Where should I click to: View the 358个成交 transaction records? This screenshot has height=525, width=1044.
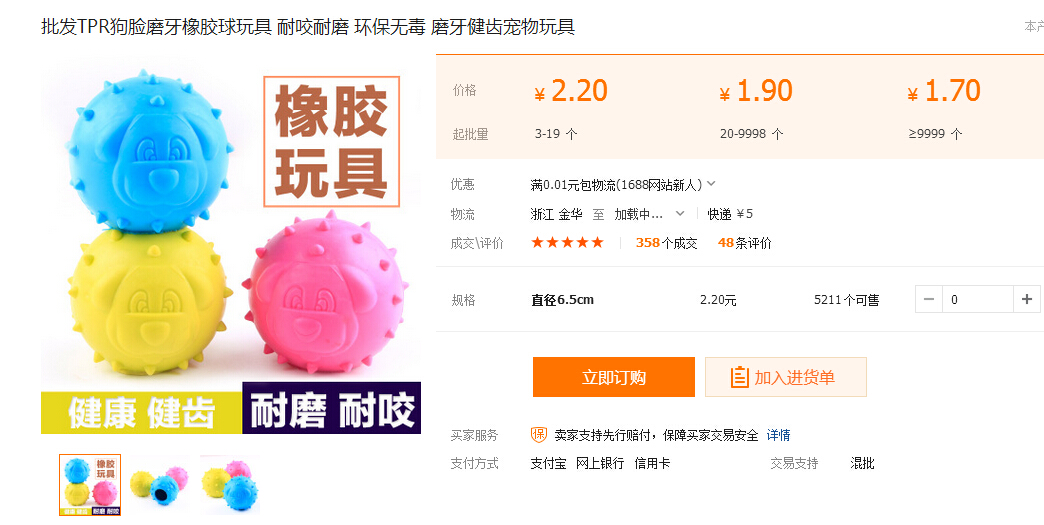point(666,243)
